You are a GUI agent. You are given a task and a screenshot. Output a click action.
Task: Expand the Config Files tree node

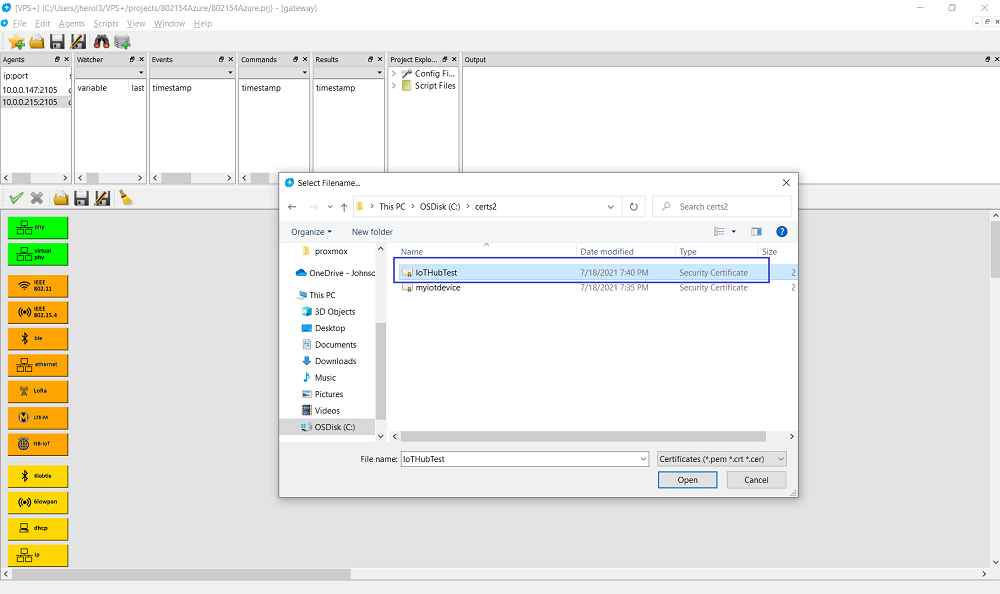tap(394, 73)
